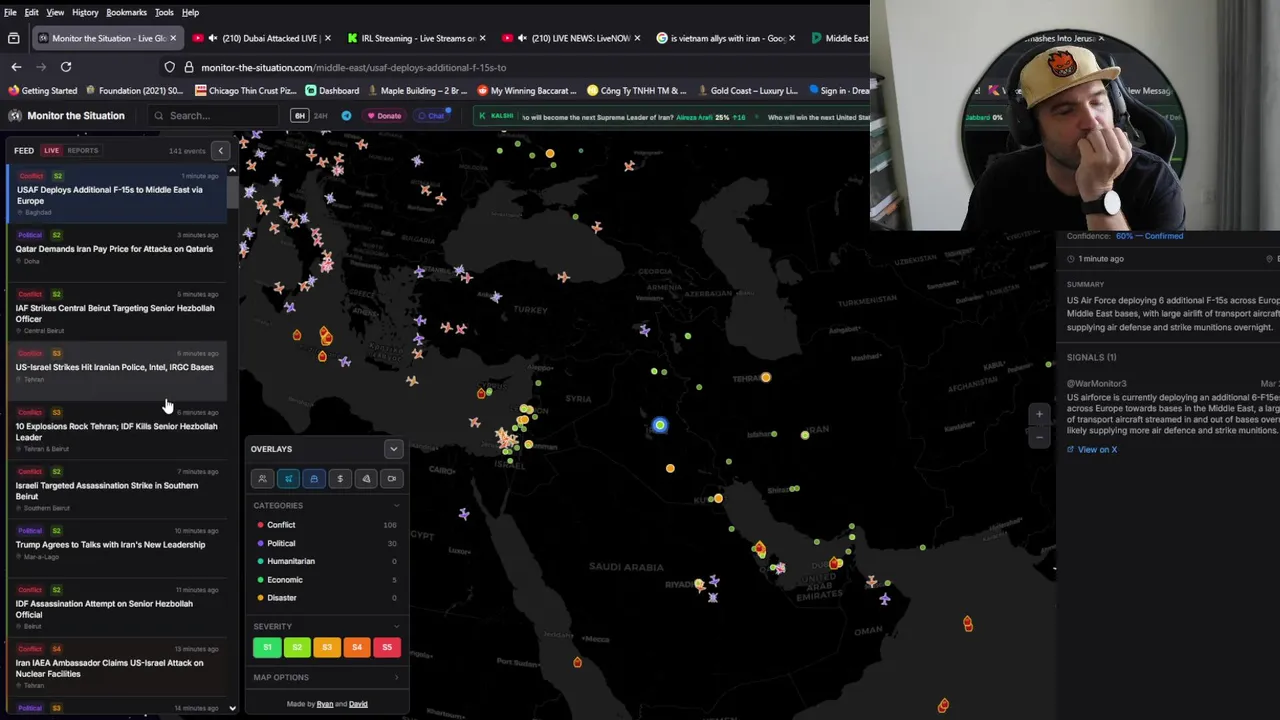The width and height of the screenshot is (1280, 720).
Task: Toggle the Conflict category filter
Action: tap(327, 525)
